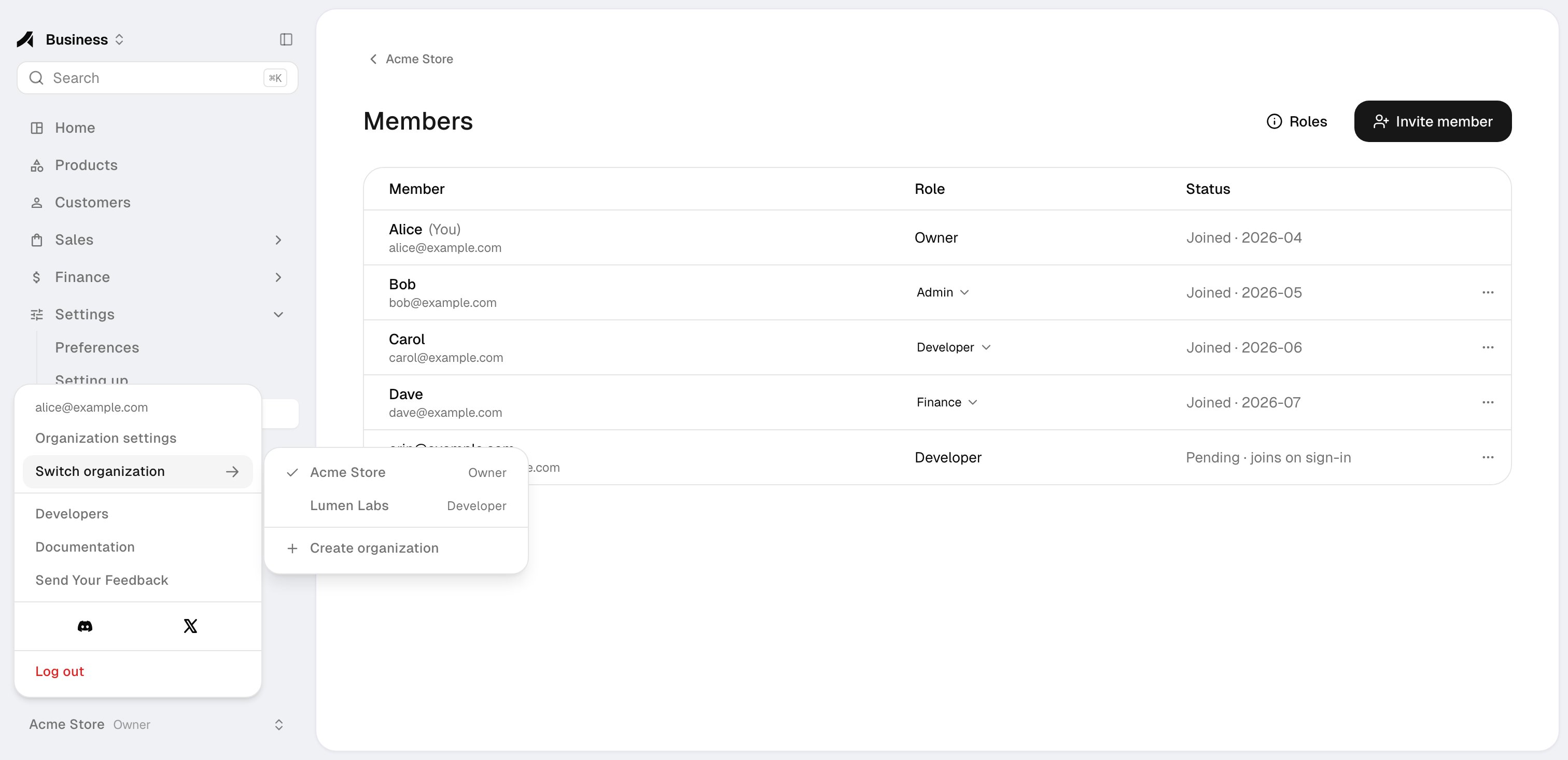Click Create organization
Screen dimensions: 1568x760
396,548
